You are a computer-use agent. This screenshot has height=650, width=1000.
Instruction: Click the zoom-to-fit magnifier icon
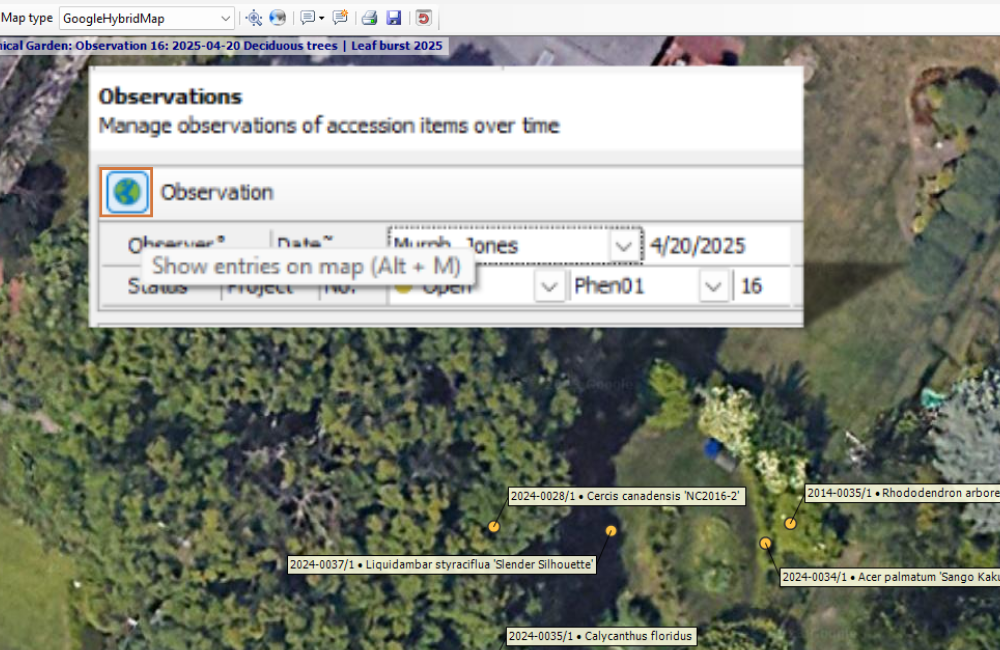click(254, 18)
